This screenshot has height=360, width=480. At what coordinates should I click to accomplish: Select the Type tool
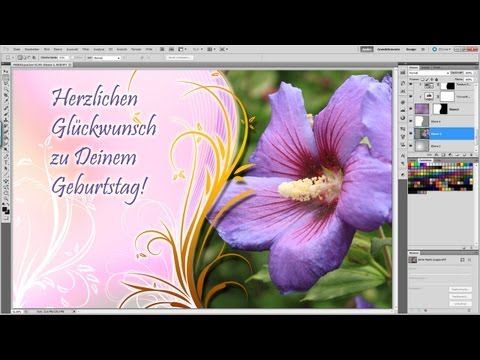6,162
